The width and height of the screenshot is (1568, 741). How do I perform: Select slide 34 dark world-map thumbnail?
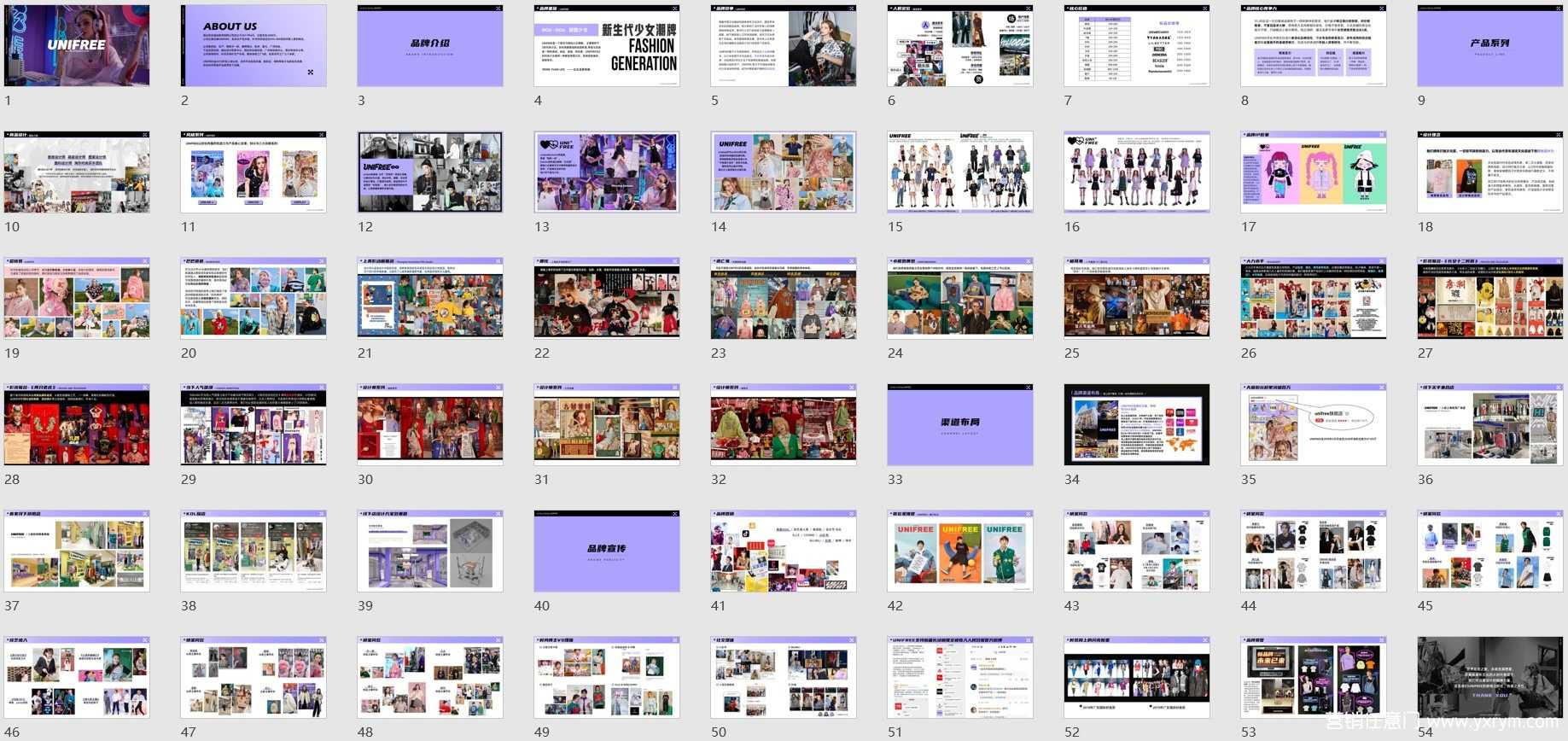coord(1137,424)
